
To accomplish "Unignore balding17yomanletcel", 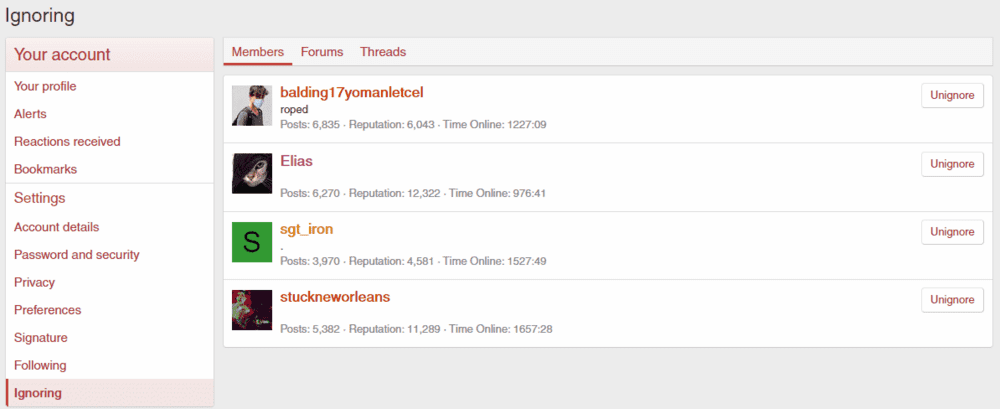I will pos(952,96).
